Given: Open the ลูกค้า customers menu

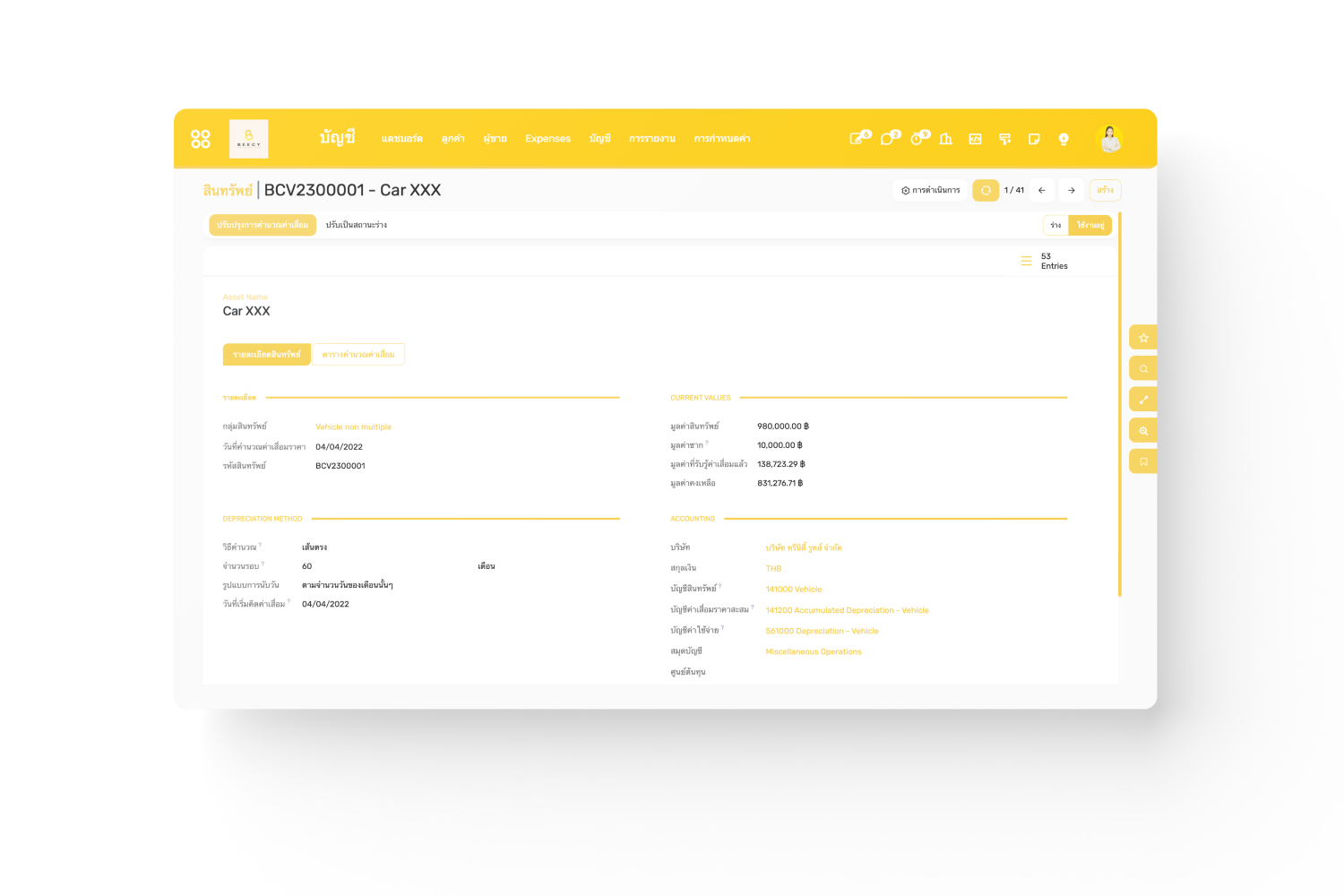Looking at the screenshot, I should 452,139.
